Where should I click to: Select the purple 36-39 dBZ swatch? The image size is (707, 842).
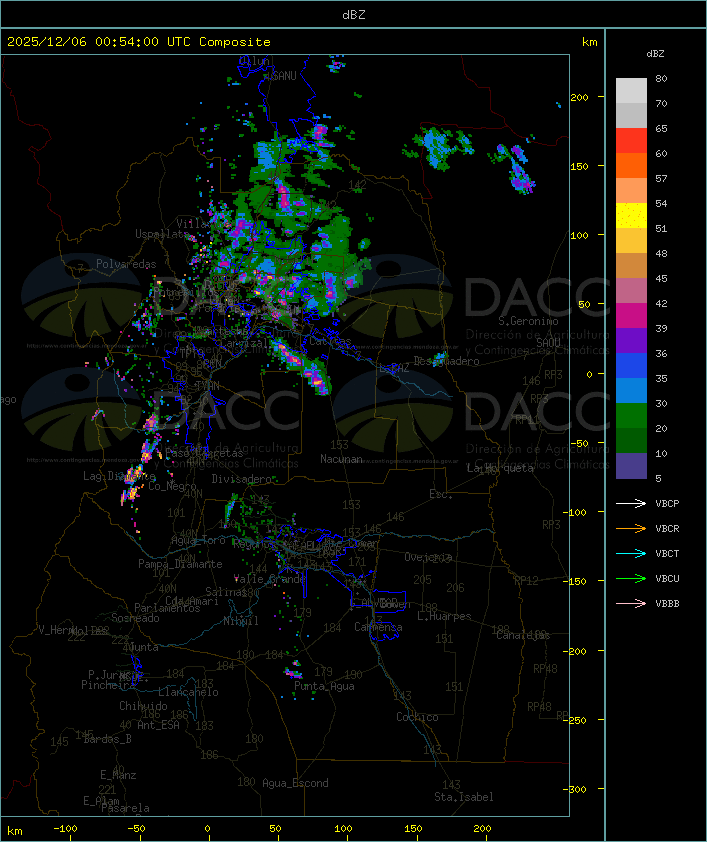631,340
